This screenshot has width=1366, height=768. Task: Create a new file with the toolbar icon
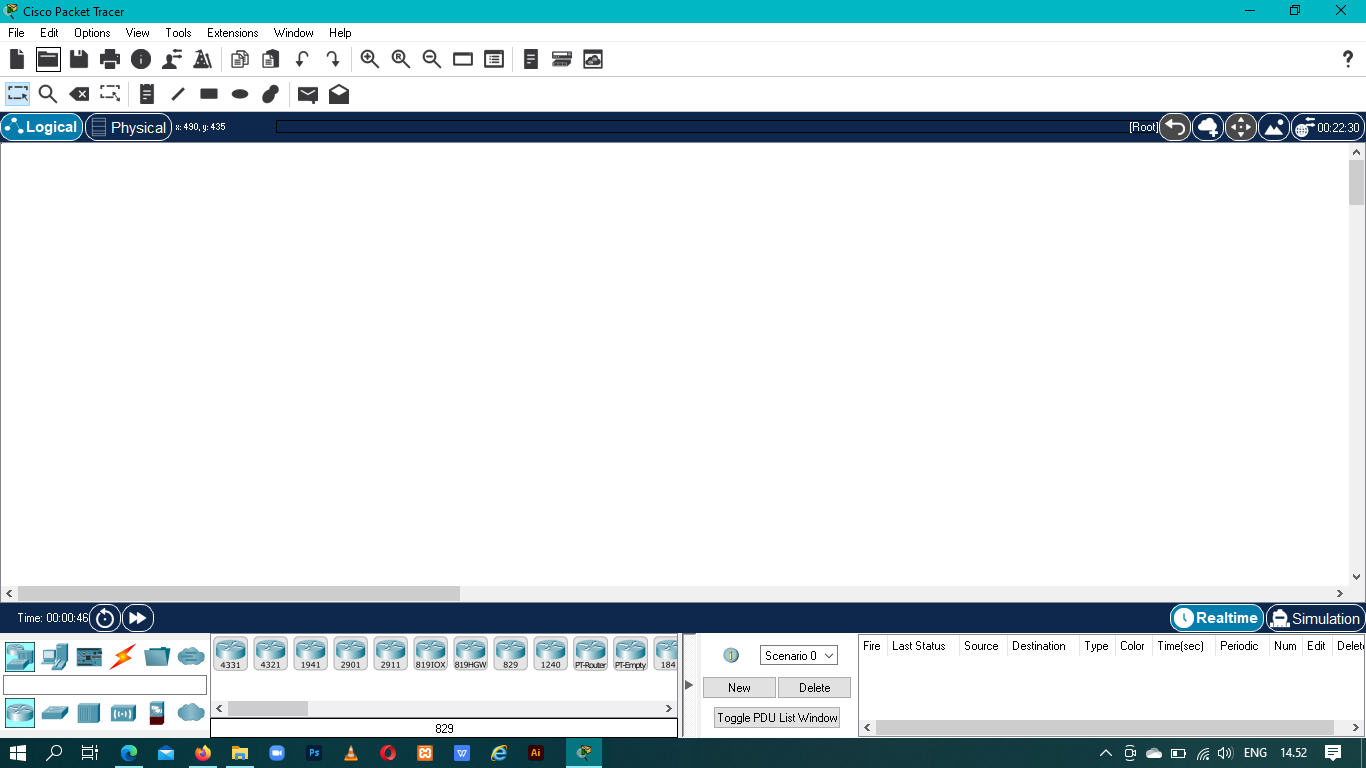point(17,59)
